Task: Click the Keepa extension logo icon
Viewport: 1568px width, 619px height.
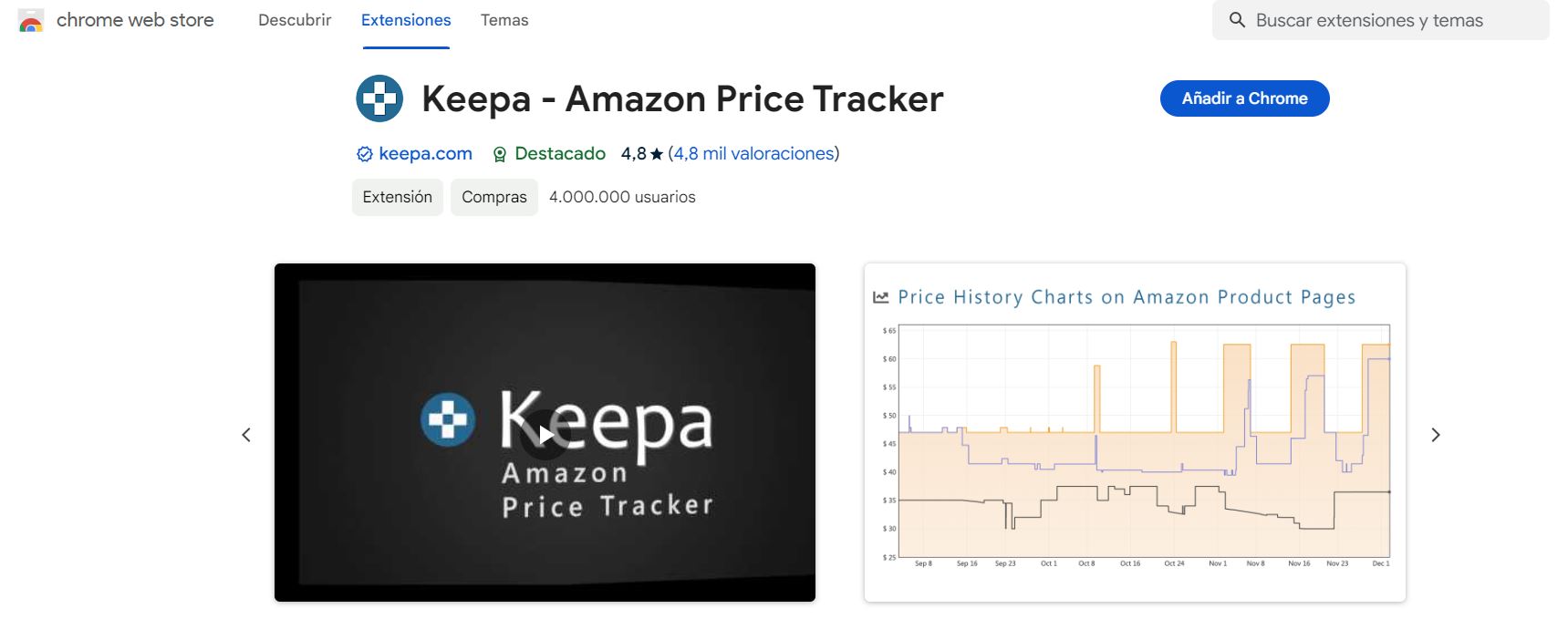Action: coord(379,98)
